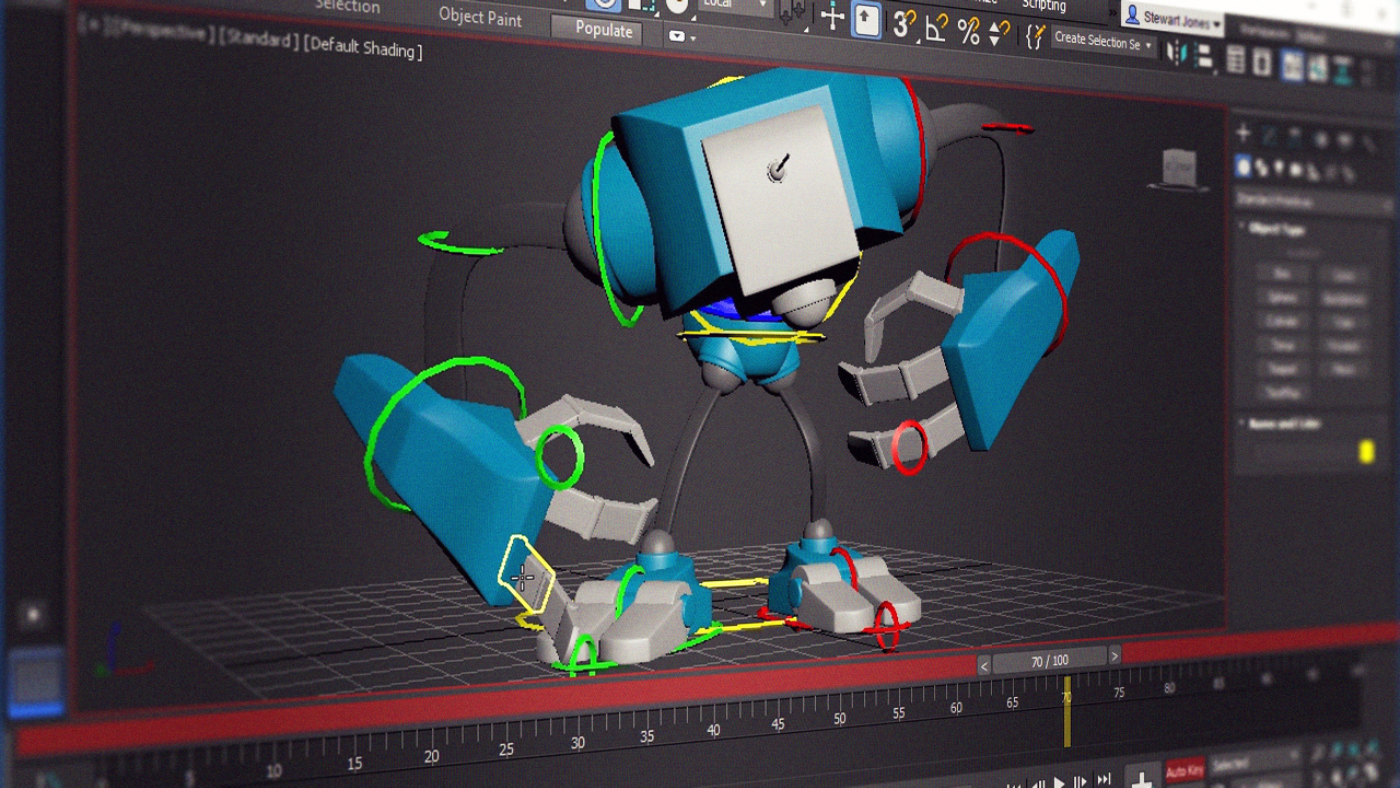Image resolution: width=1400 pixels, height=788 pixels.
Task: Click the Torus primitive button
Action: 1282,346
